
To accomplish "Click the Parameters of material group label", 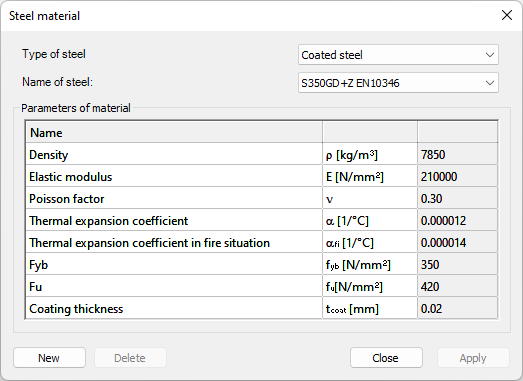I will point(76,108).
